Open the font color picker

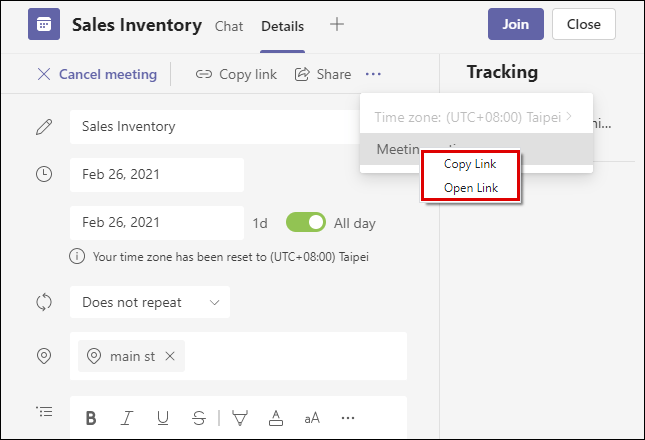click(277, 418)
